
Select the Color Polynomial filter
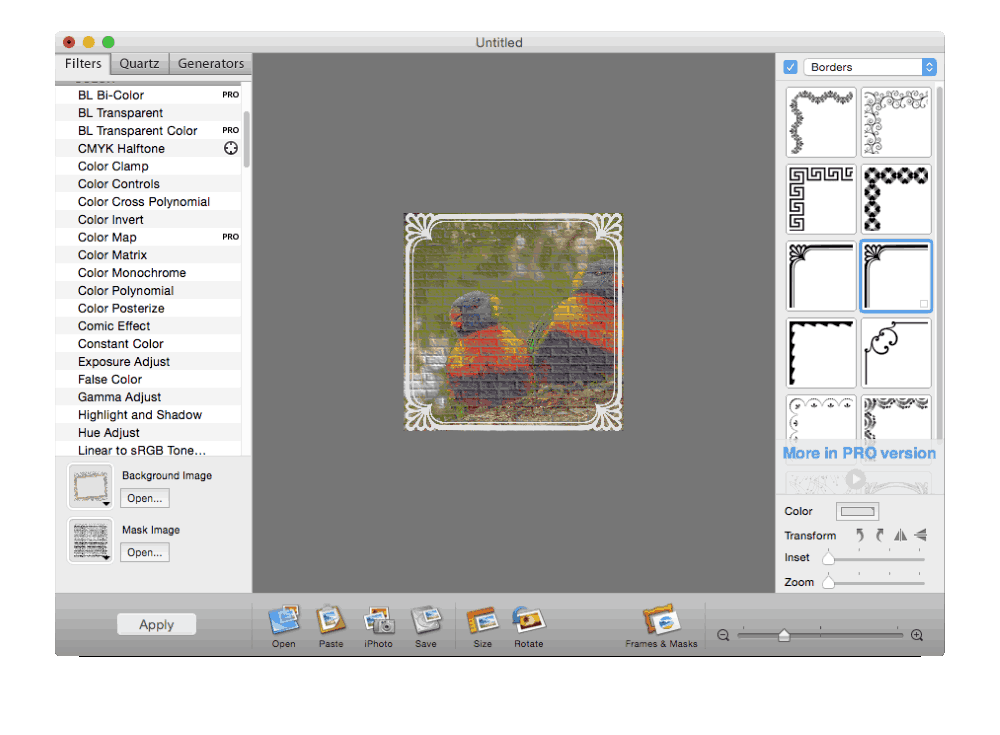(148, 291)
